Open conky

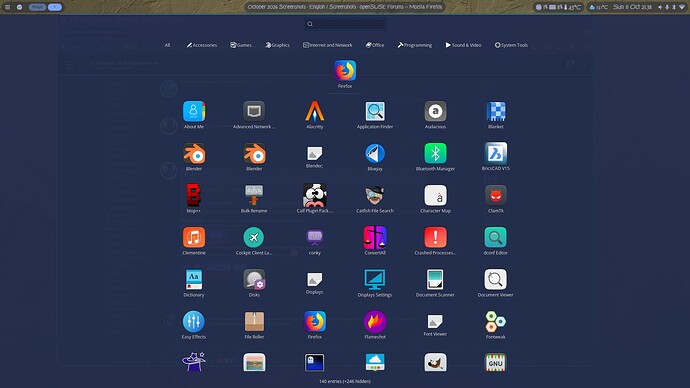(315, 241)
